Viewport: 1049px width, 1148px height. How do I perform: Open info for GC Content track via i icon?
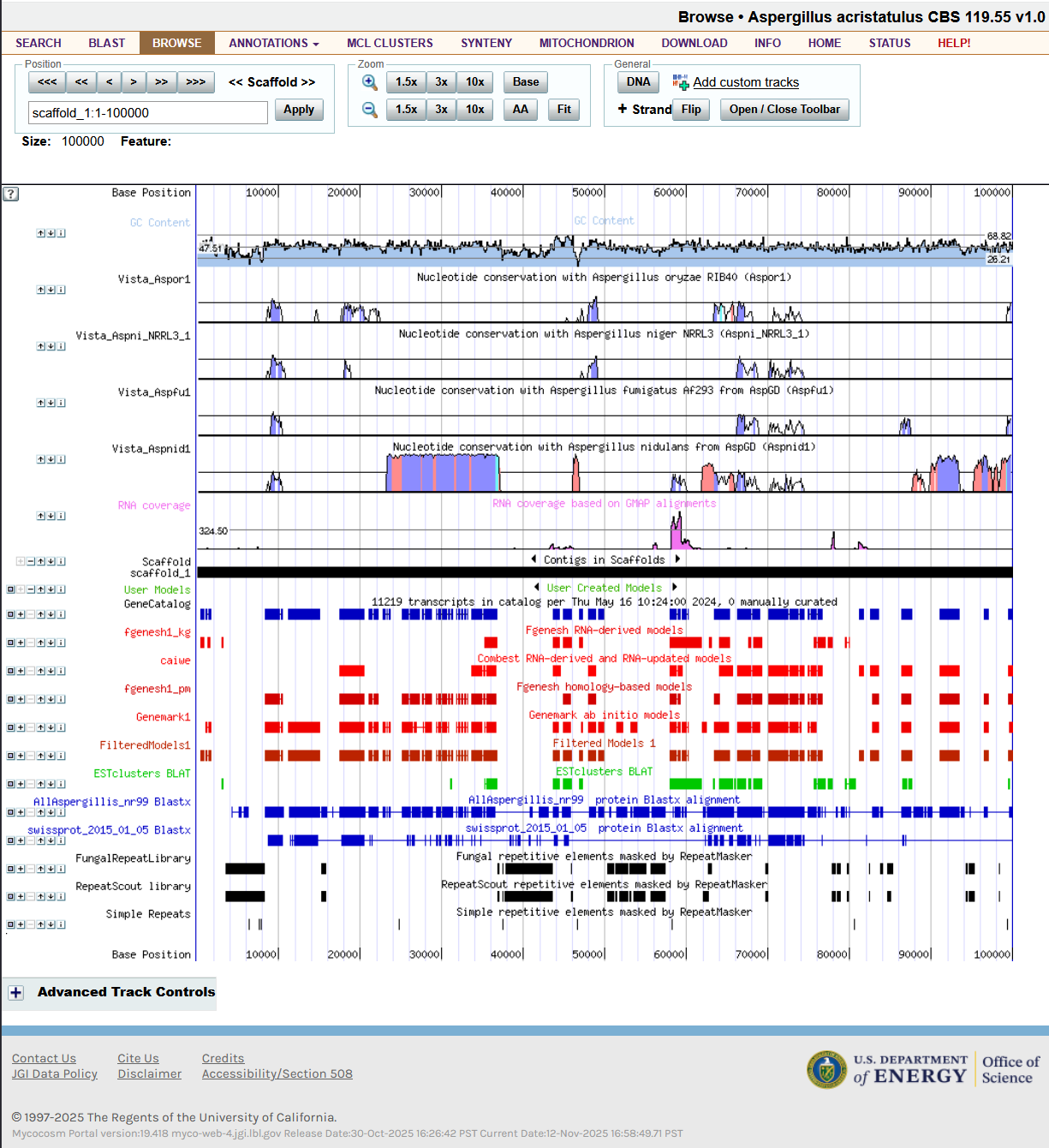coord(61,232)
